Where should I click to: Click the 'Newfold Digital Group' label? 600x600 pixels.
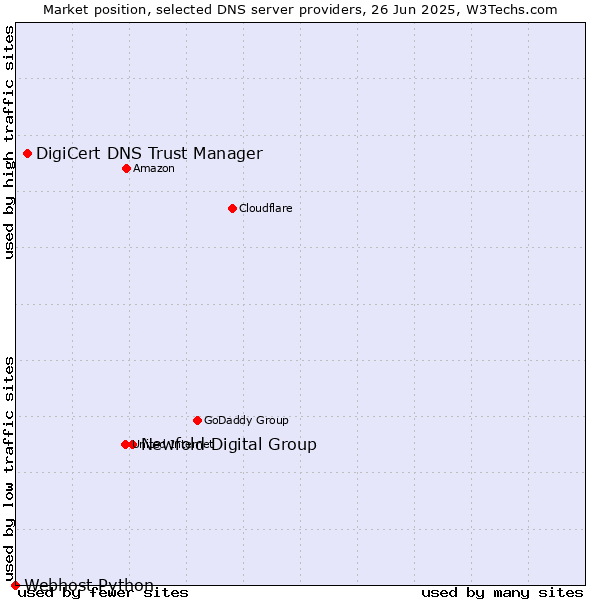click(229, 444)
